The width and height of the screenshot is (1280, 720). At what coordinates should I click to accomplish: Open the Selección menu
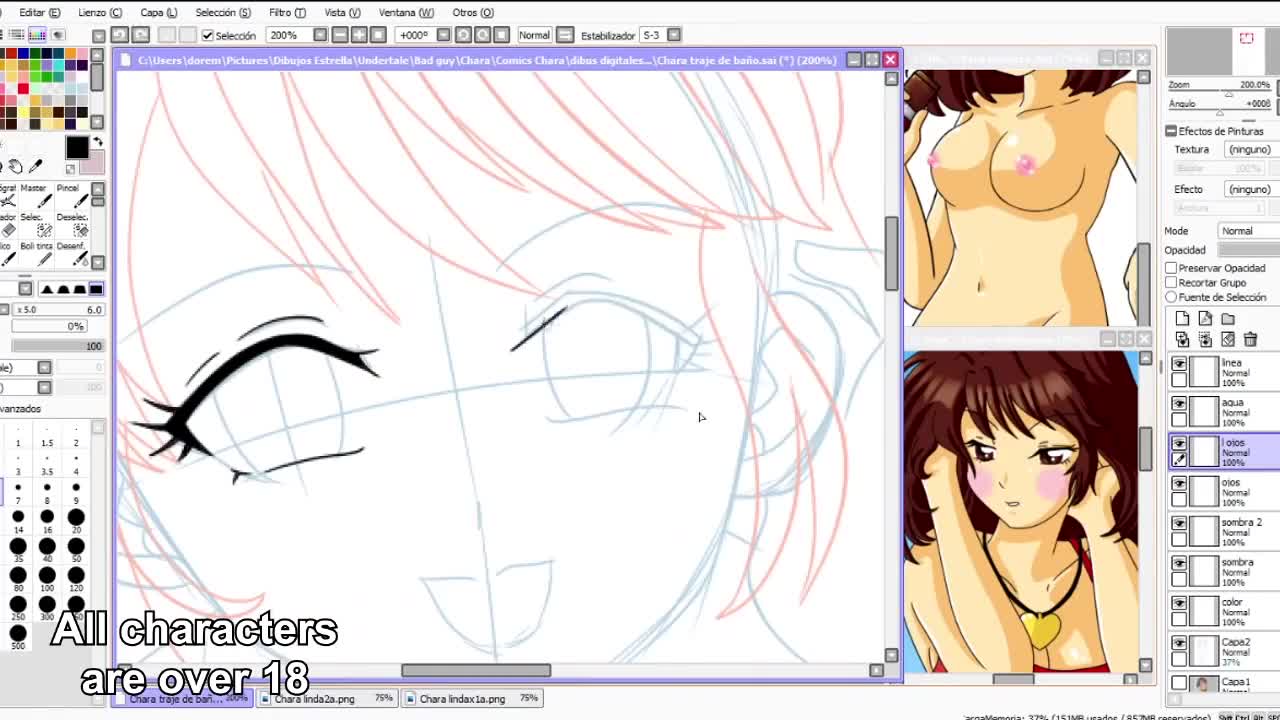coord(222,12)
